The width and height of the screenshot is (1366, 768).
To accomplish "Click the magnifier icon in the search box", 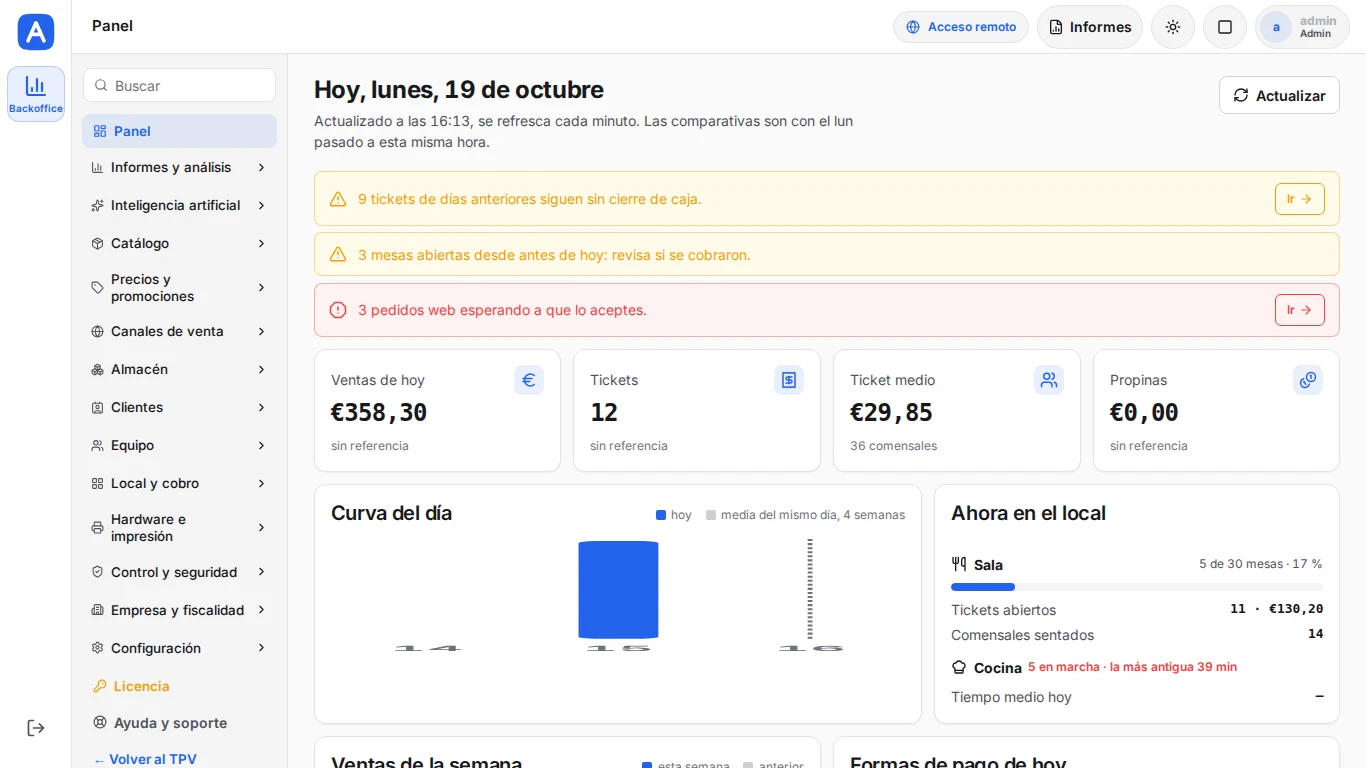I will 101,86.
